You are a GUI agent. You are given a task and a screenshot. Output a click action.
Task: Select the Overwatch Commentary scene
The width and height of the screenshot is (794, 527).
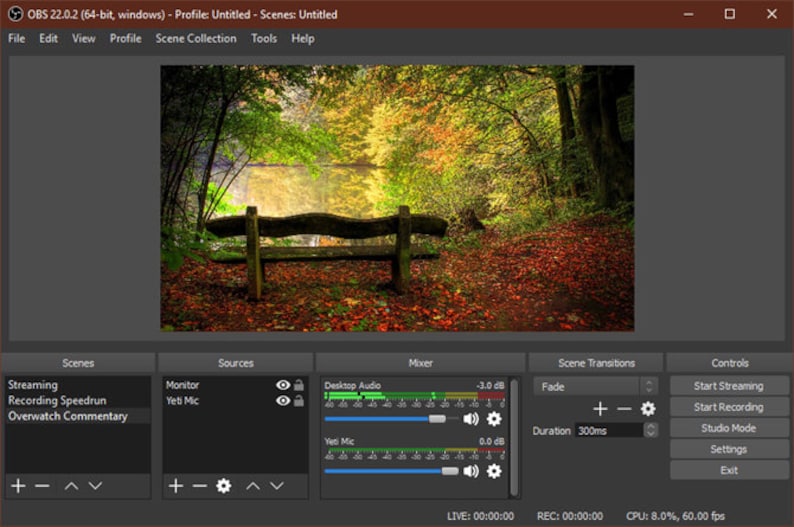point(78,416)
